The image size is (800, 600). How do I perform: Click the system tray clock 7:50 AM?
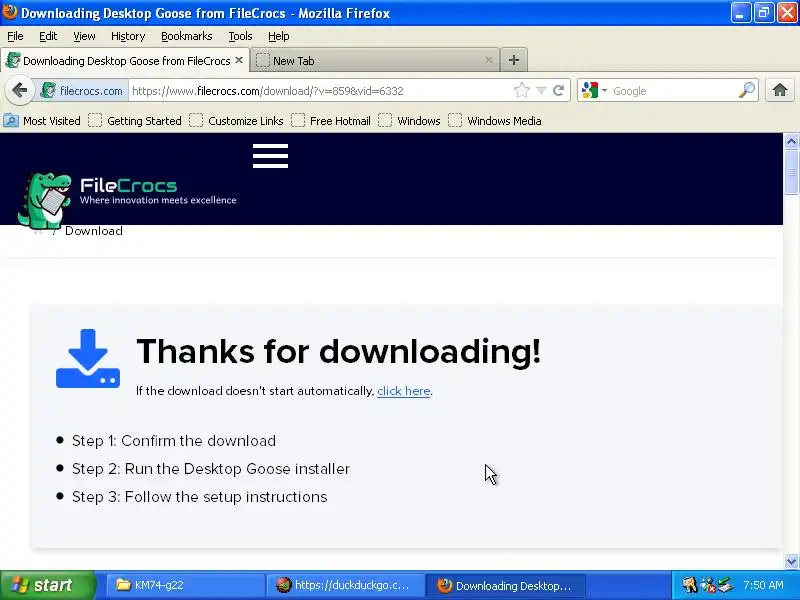point(763,585)
